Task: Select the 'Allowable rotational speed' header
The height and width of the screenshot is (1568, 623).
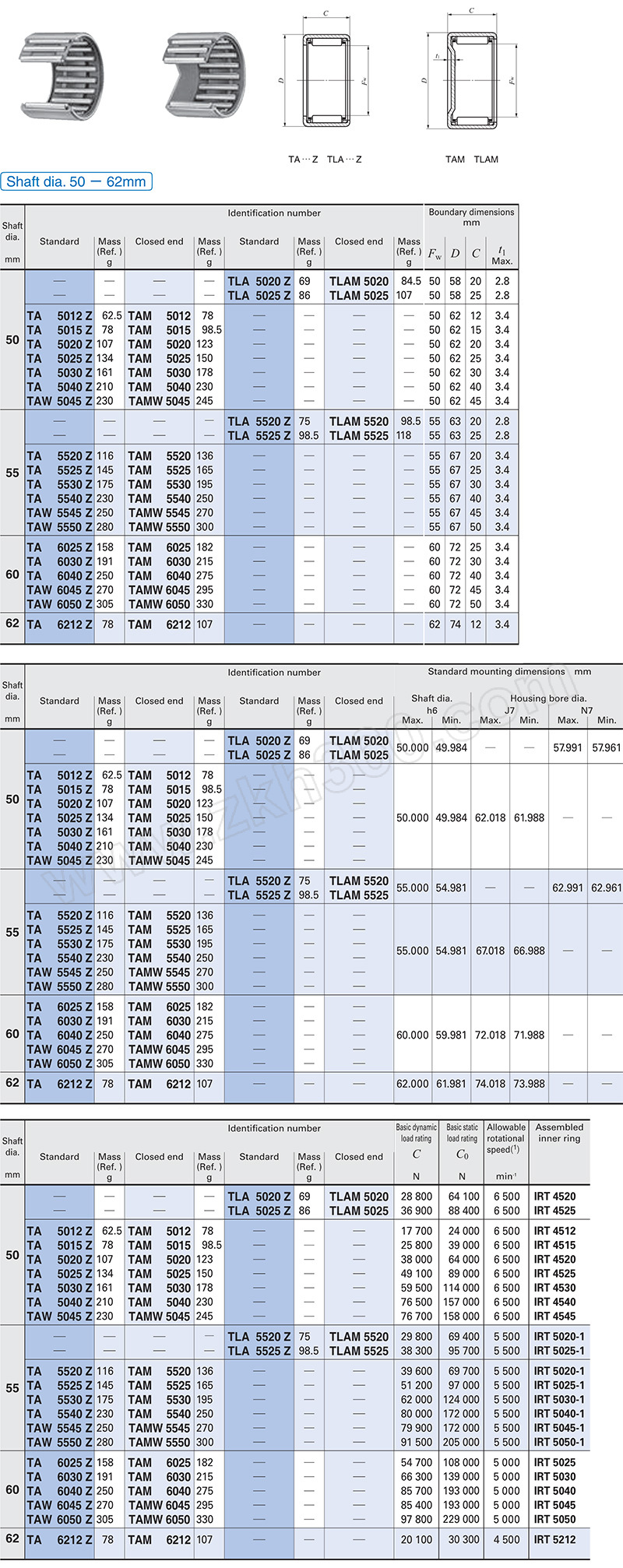Action: click(506, 1138)
